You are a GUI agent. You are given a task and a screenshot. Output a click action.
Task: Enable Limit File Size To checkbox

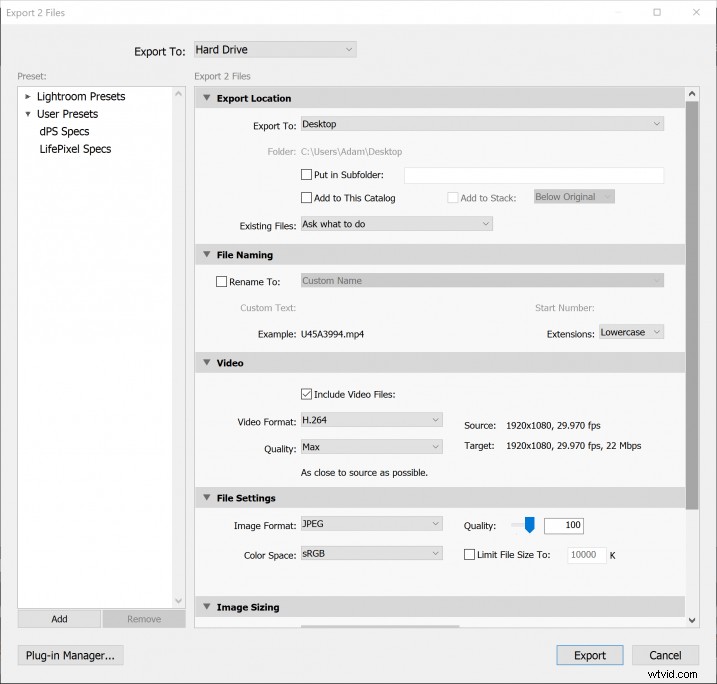[470, 555]
